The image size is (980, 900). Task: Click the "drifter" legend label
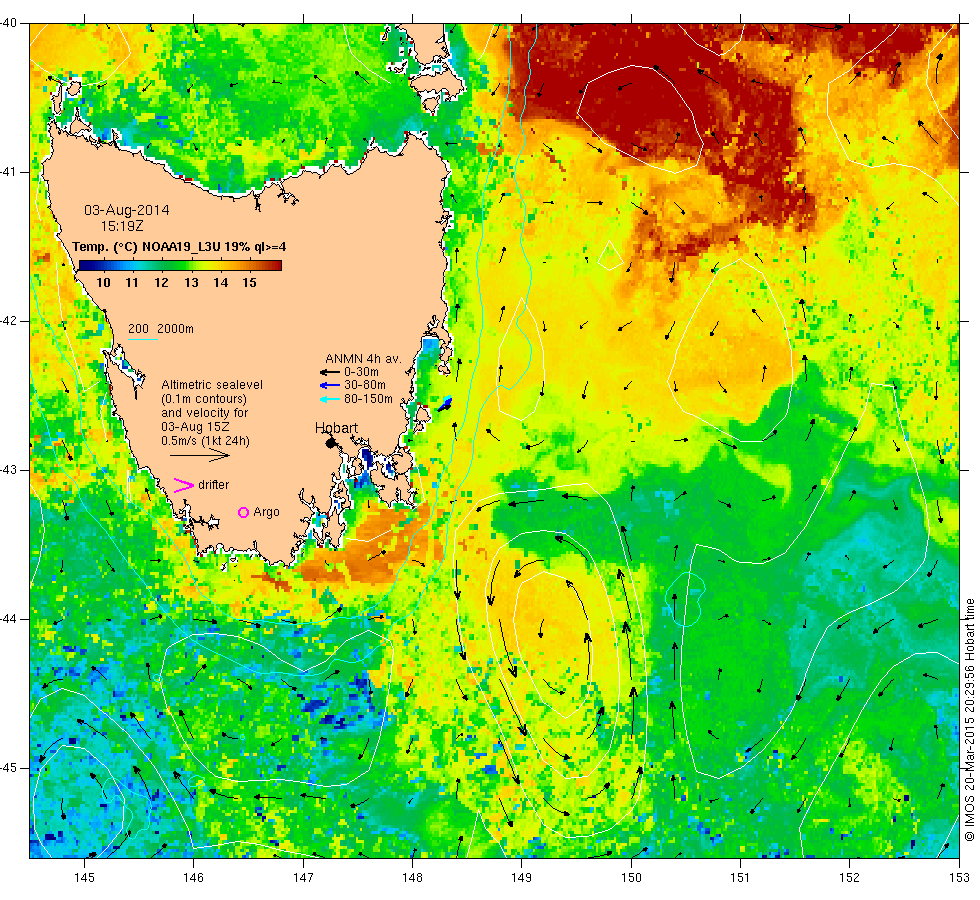[x=214, y=485]
